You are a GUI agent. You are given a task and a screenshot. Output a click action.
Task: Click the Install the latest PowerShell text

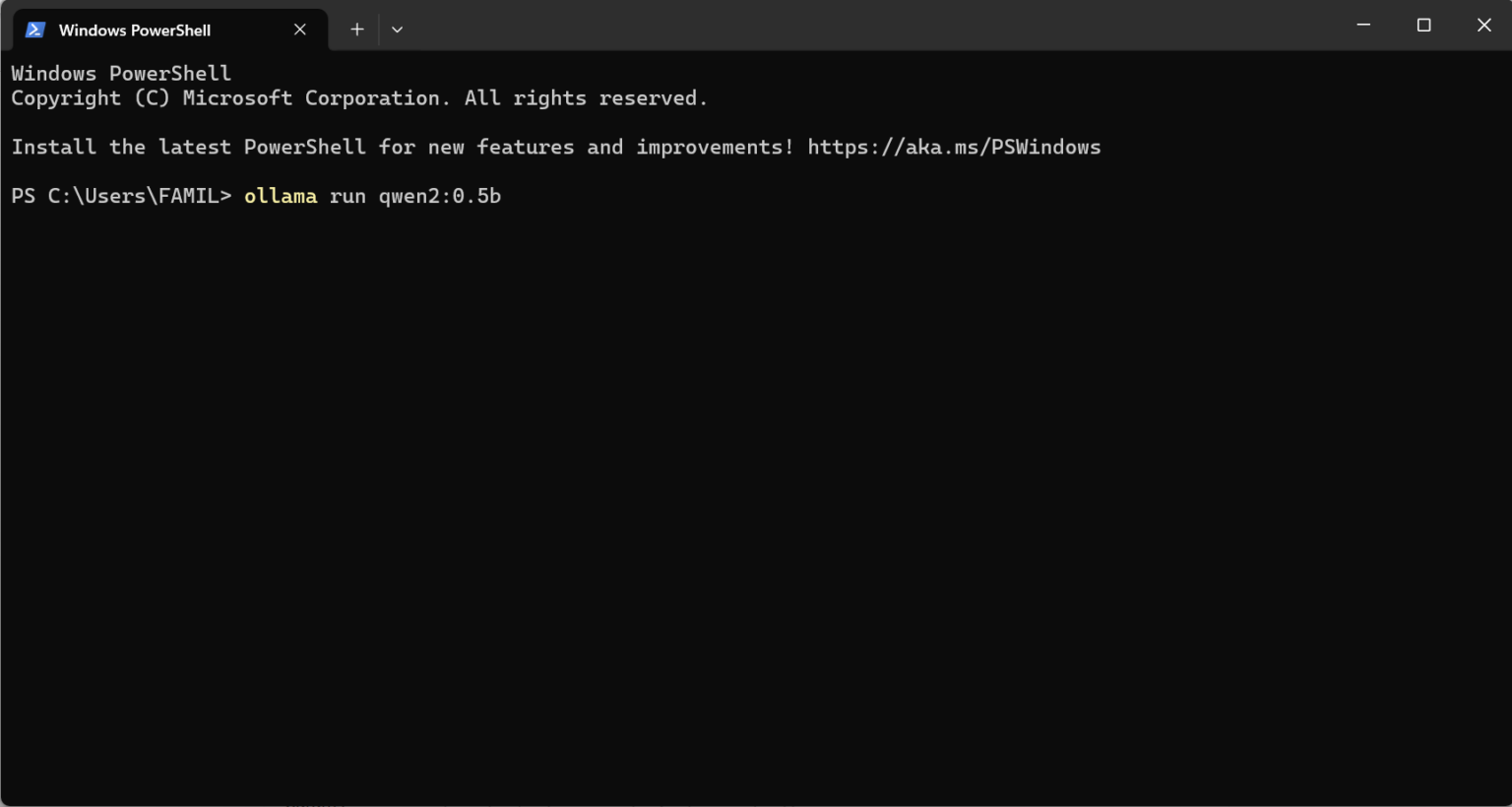click(x=188, y=147)
